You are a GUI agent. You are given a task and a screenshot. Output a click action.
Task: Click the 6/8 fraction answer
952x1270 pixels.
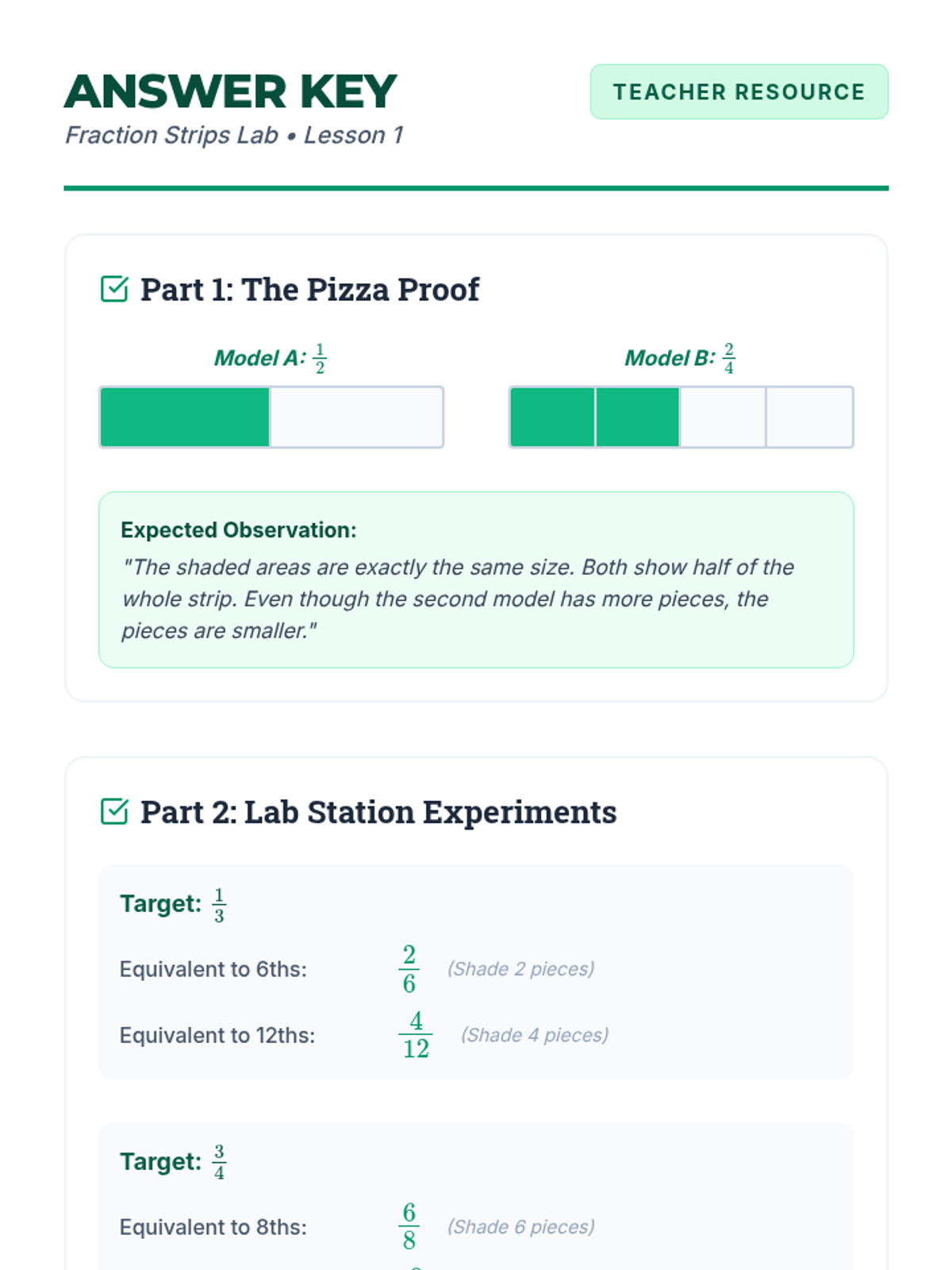[409, 1226]
